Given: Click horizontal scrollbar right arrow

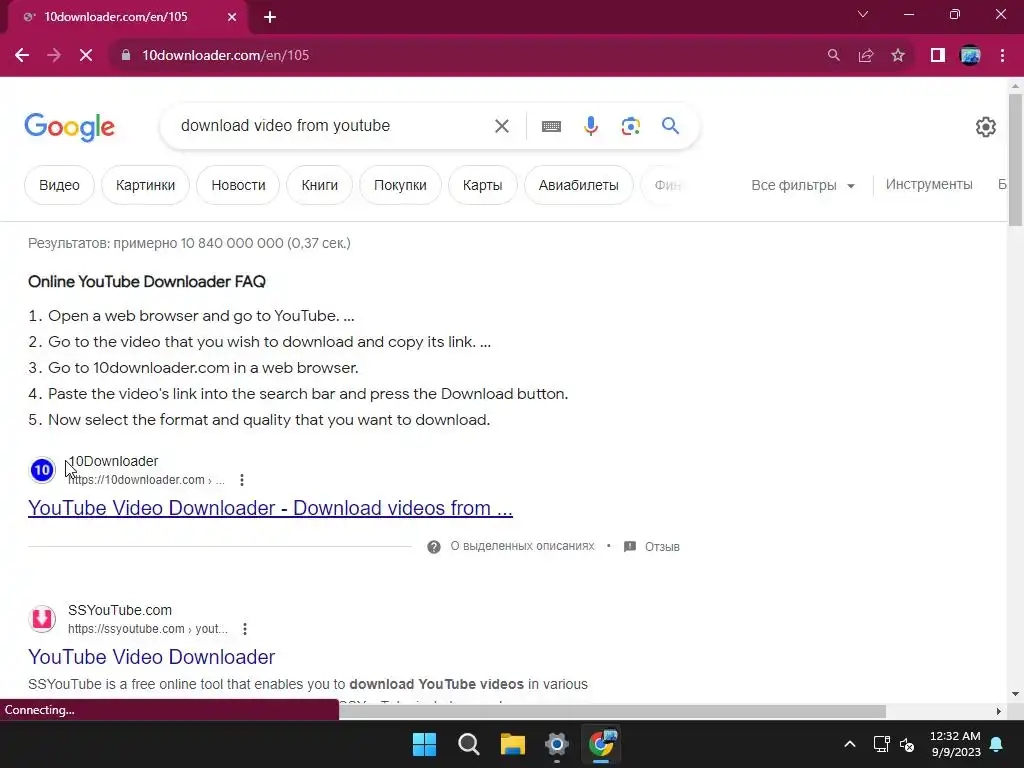Looking at the screenshot, I should (999, 711).
